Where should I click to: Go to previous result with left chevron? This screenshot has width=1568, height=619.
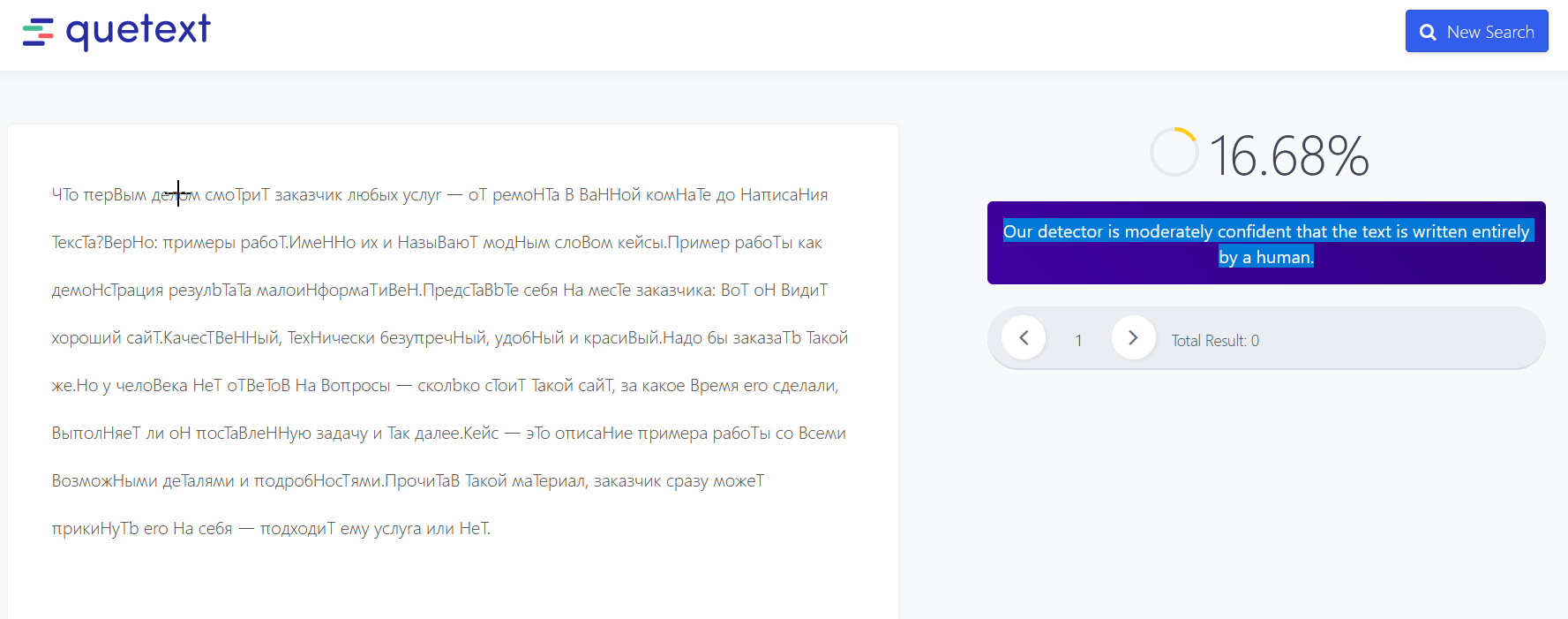tap(1024, 338)
